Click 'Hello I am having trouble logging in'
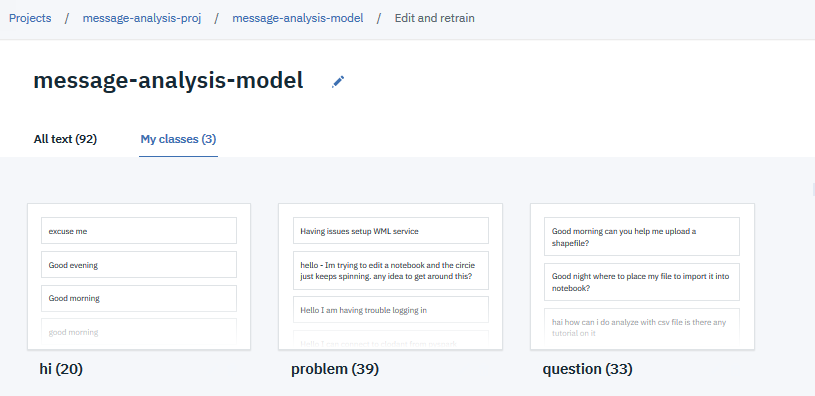 point(391,310)
